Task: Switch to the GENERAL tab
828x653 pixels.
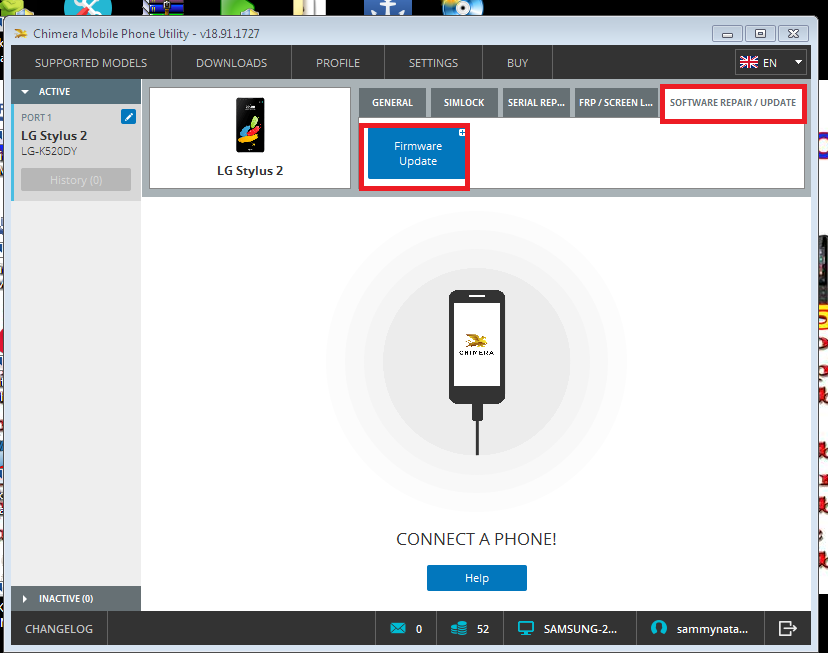Action: click(392, 102)
